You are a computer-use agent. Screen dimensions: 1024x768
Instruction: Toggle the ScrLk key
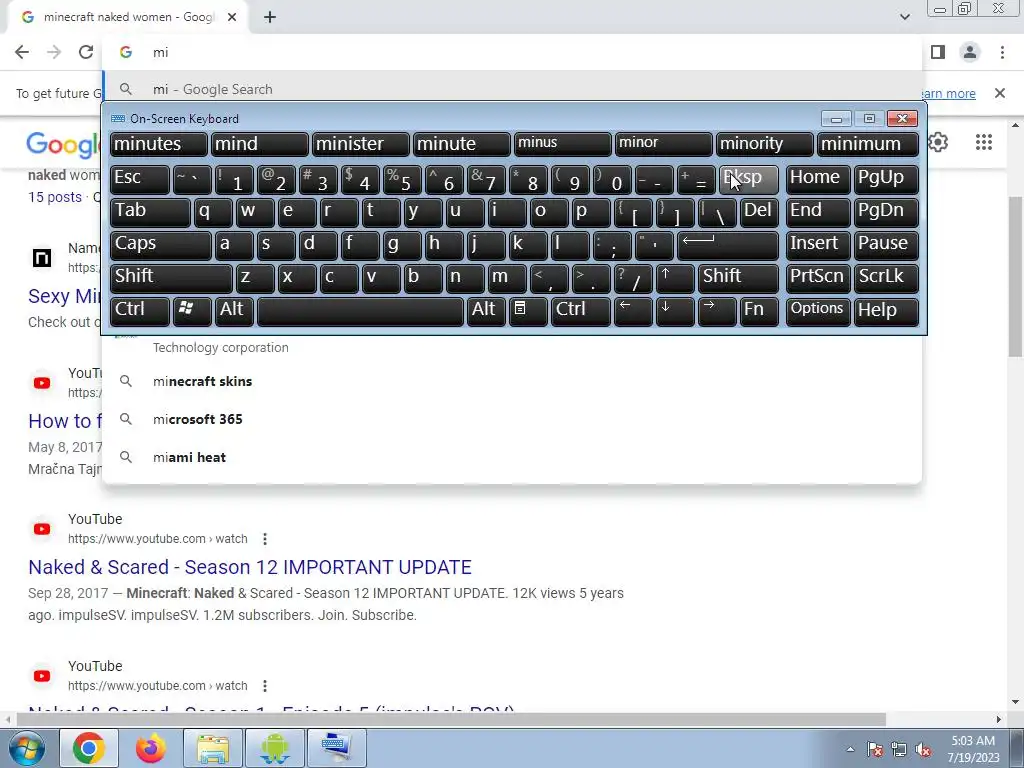(x=886, y=278)
